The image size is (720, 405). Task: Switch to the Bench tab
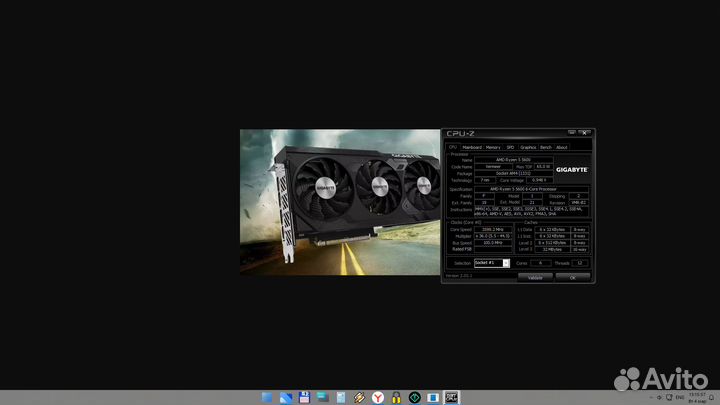click(546, 147)
